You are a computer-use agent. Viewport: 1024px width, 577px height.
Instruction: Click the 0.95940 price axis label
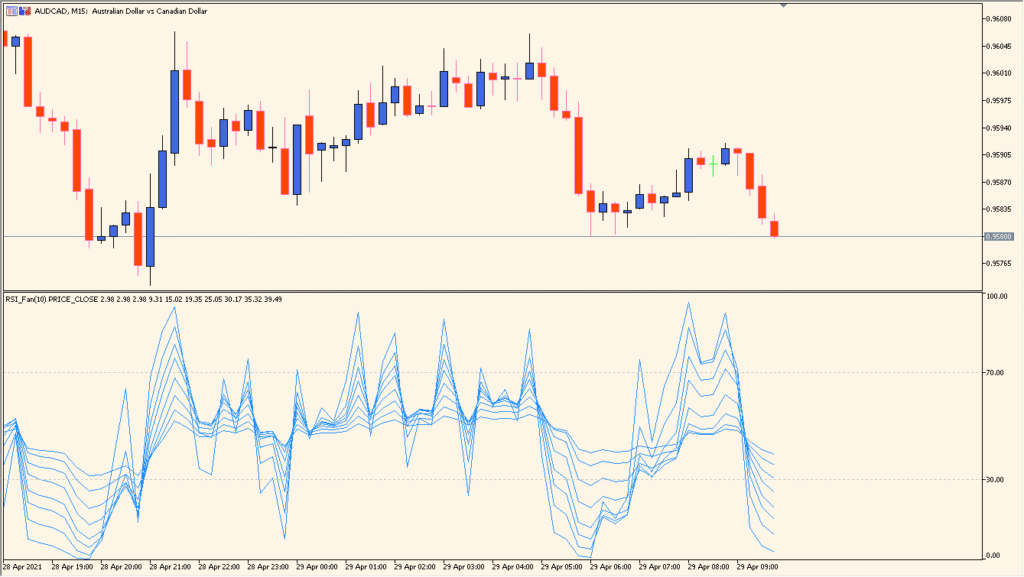point(1000,128)
